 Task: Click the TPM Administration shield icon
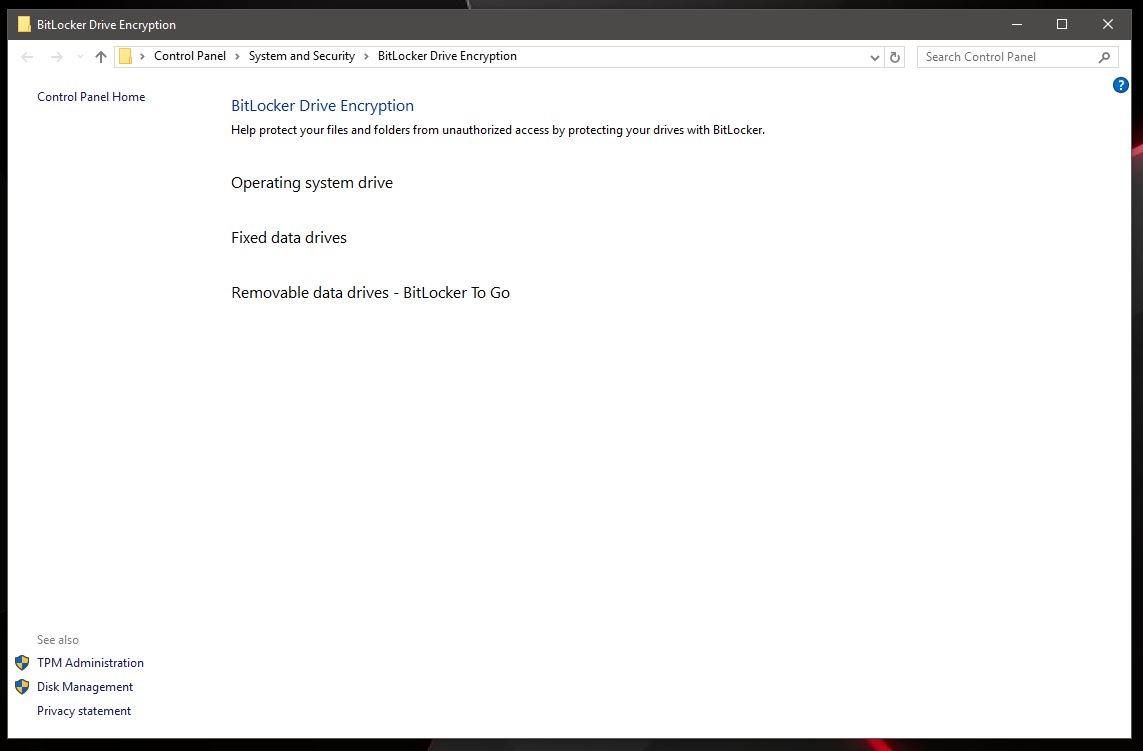point(22,663)
